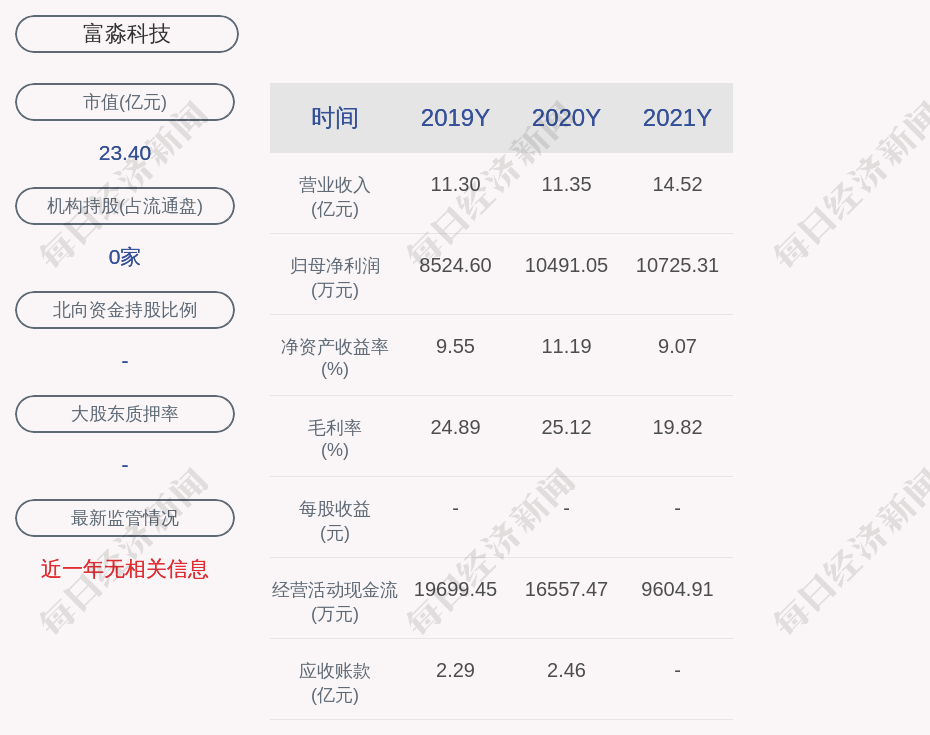930x735 pixels.
Task: Select the 市值(亿元) label button
Action: click(x=125, y=102)
